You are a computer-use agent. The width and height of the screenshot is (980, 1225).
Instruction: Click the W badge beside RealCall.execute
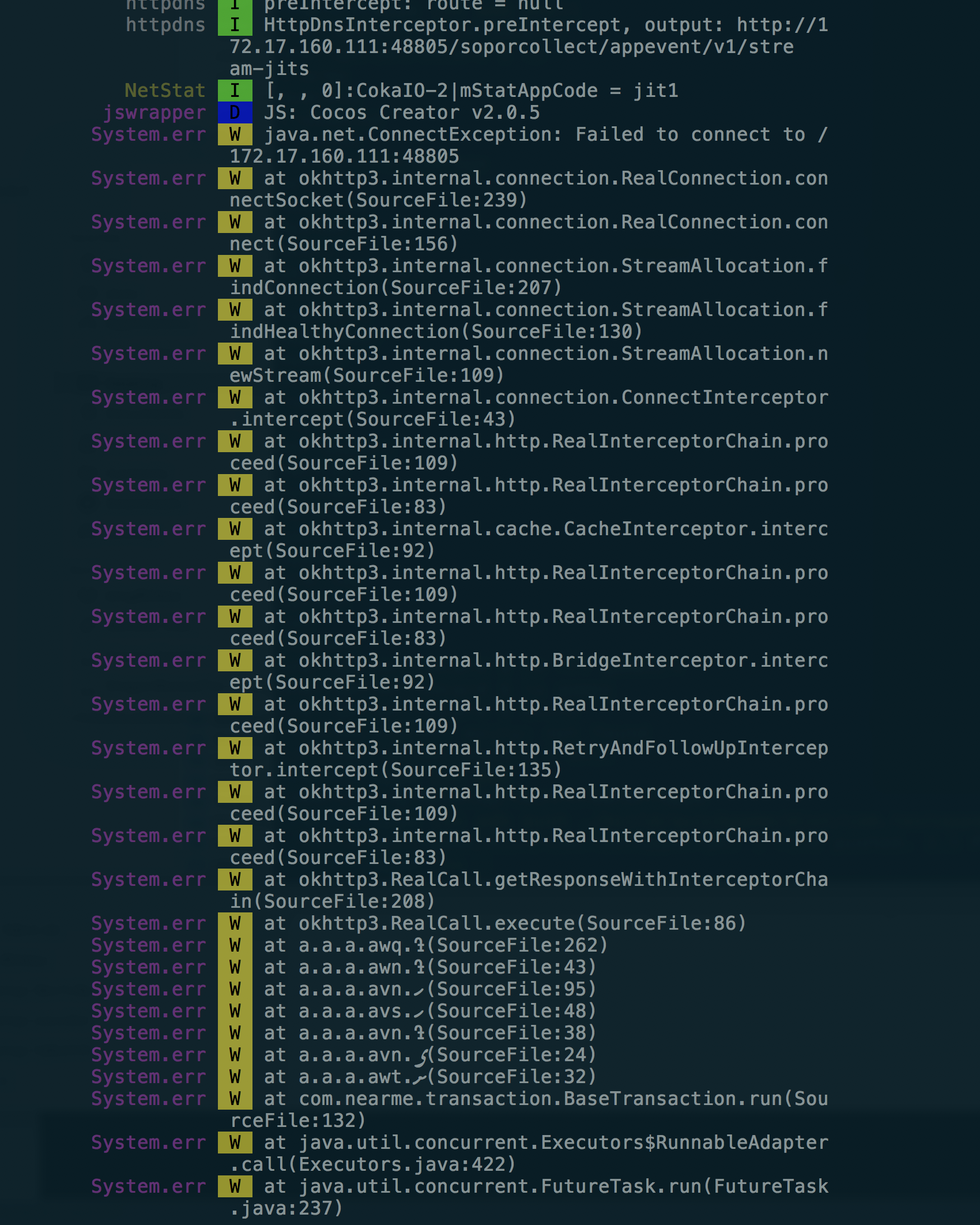pyautogui.click(x=235, y=923)
